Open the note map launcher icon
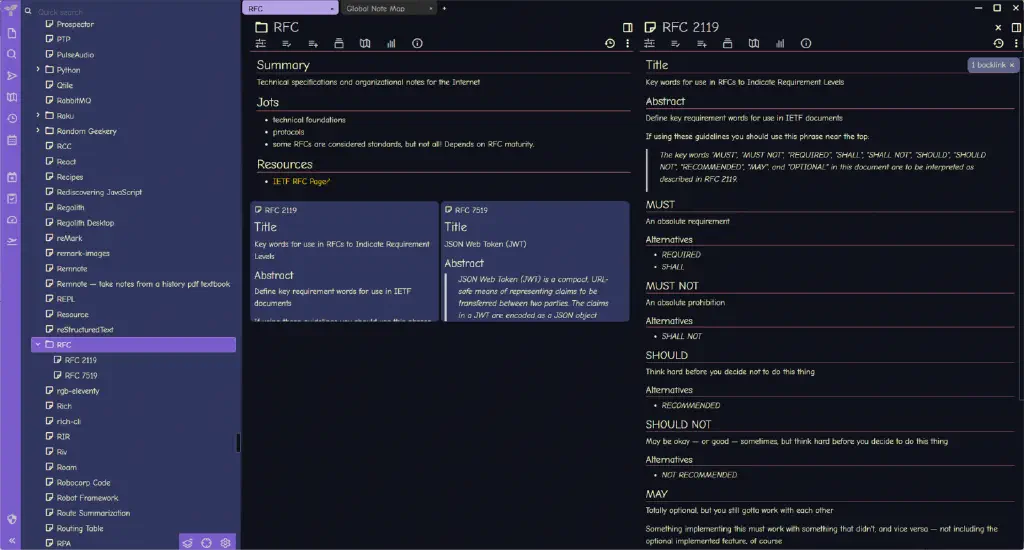This screenshot has height=550, width=1024. pyautogui.click(x=11, y=97)
